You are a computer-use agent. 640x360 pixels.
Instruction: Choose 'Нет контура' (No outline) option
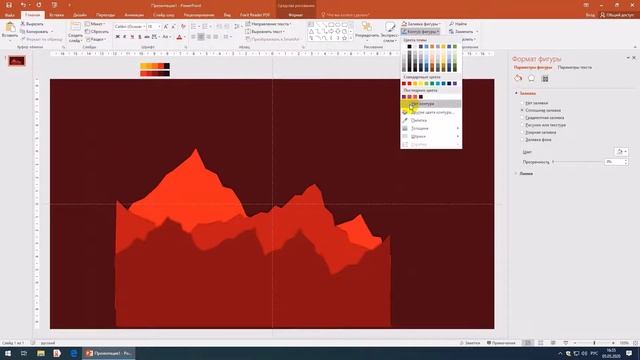click(x=431, y=104)
